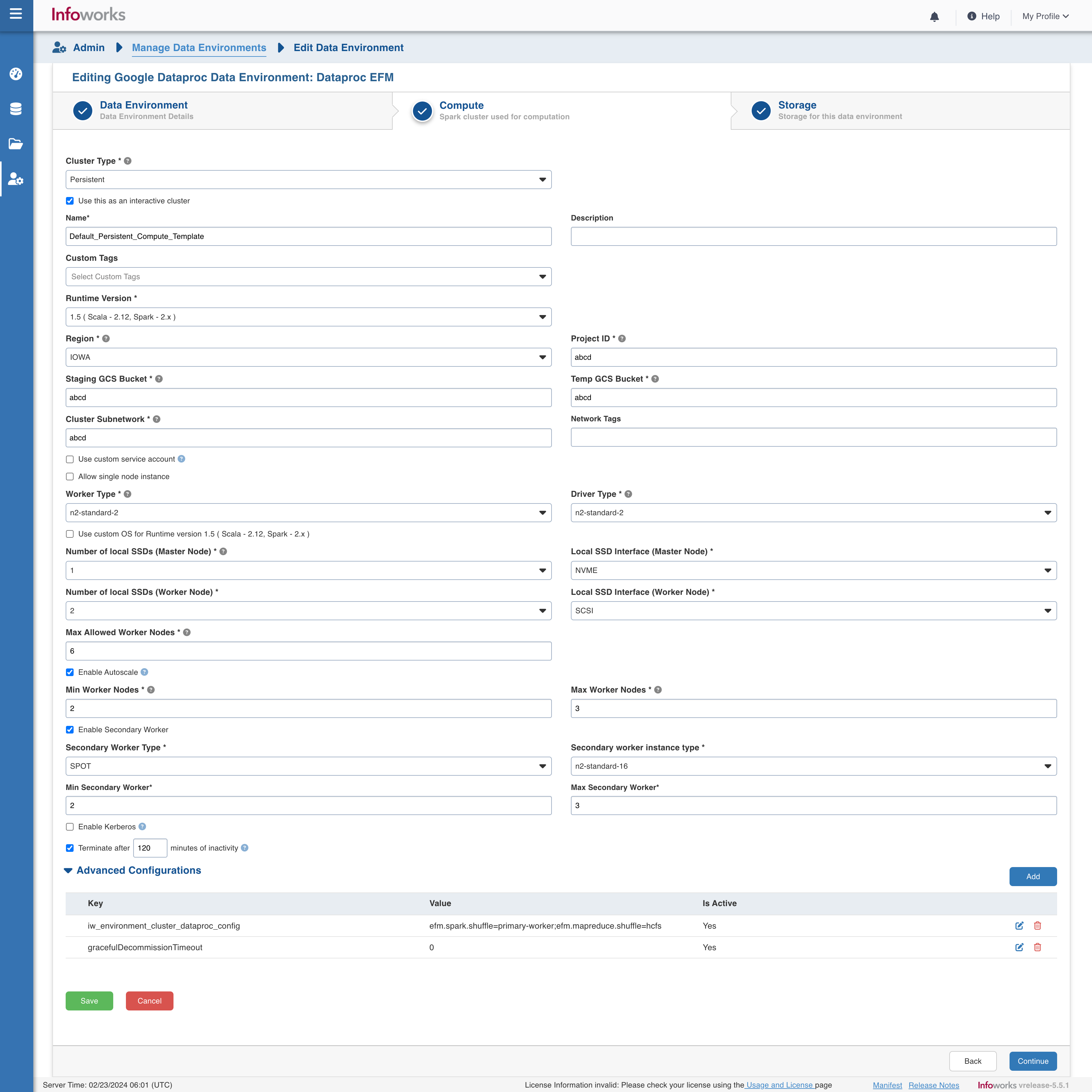Click the Max Allowed Worker Nodes help icon
1092x1092 pixels.
(x=186, y=633)
